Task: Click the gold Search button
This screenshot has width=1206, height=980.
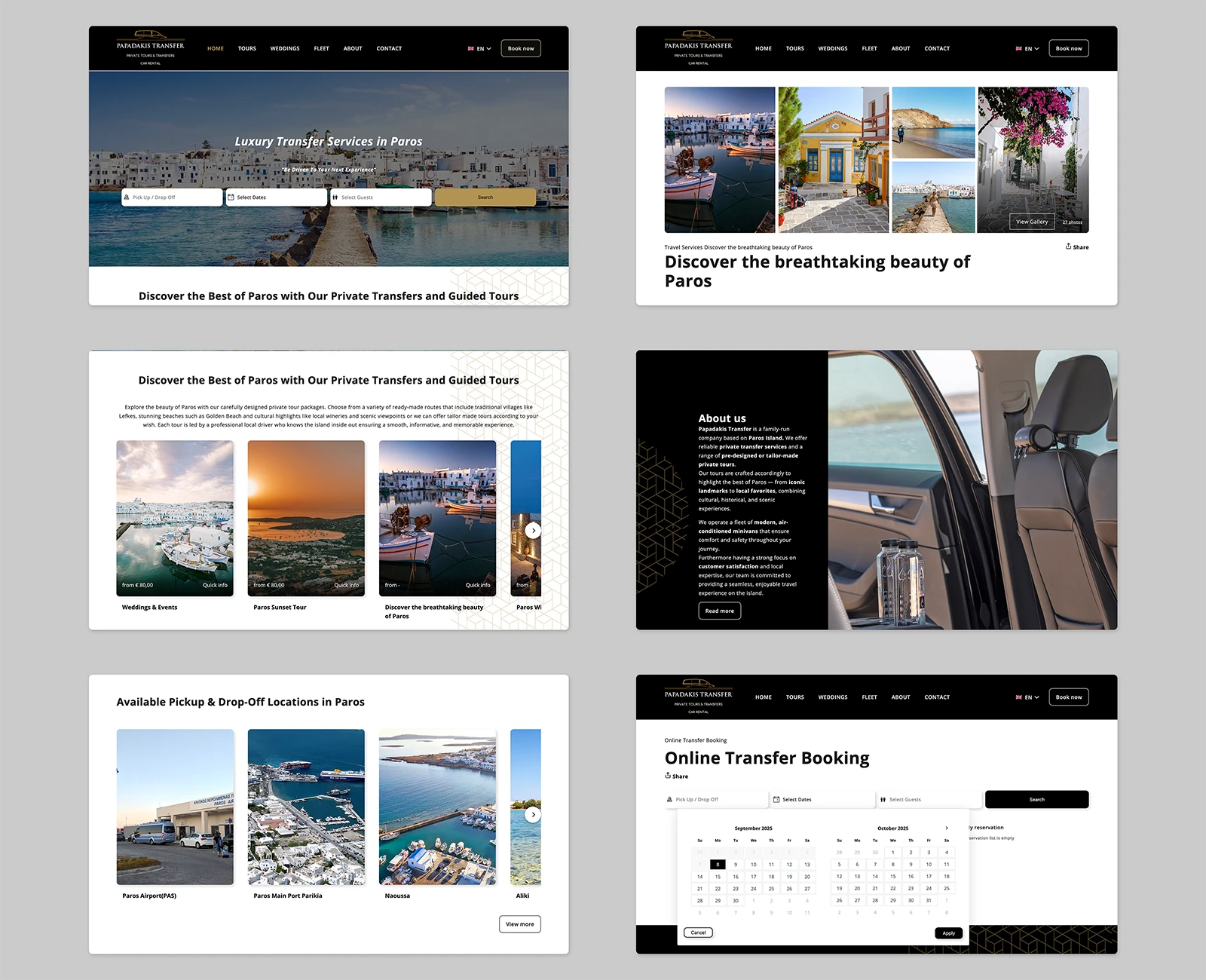Action: (485, 198)
